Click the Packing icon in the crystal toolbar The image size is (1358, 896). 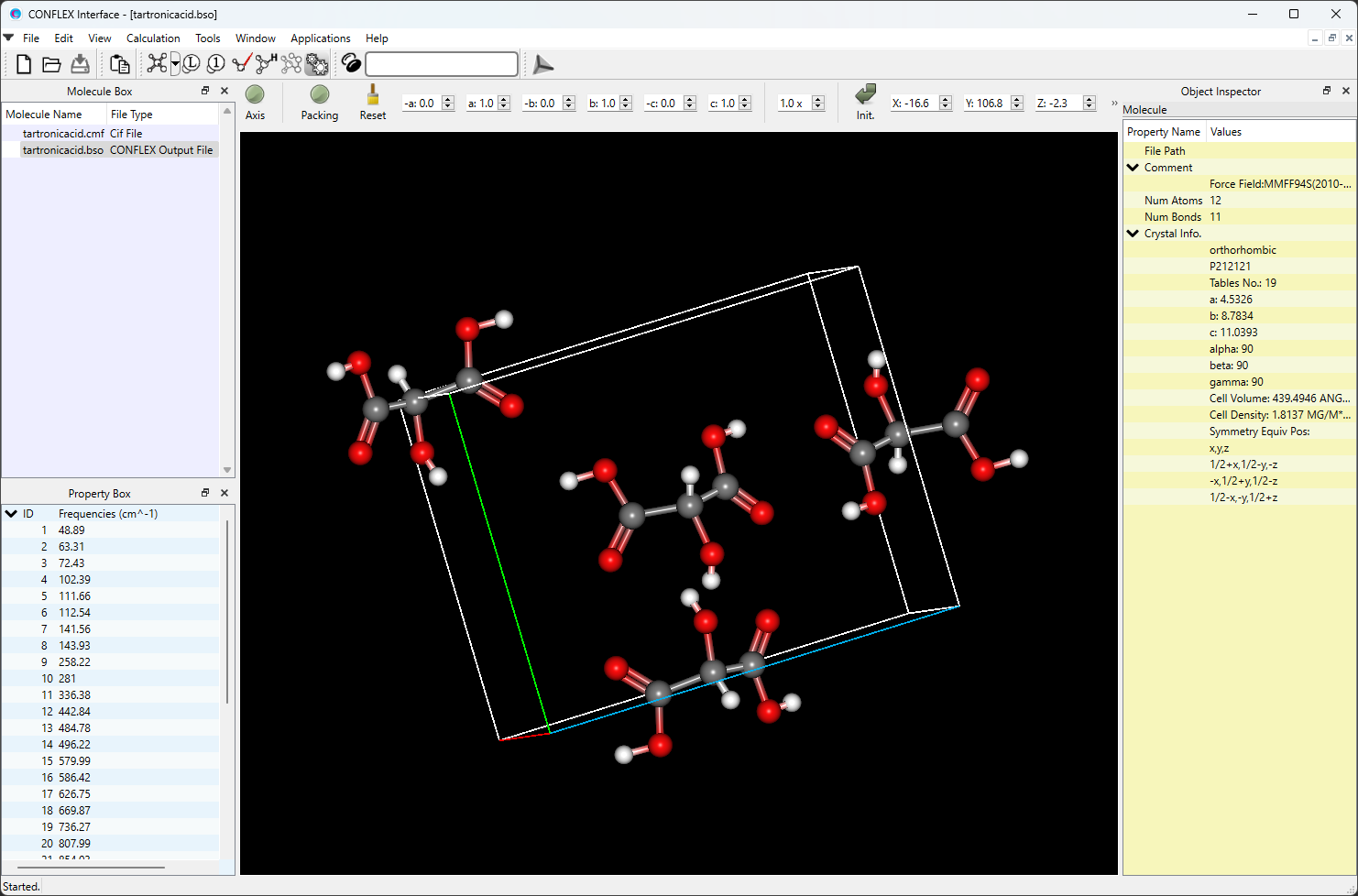tap(319, 95)
